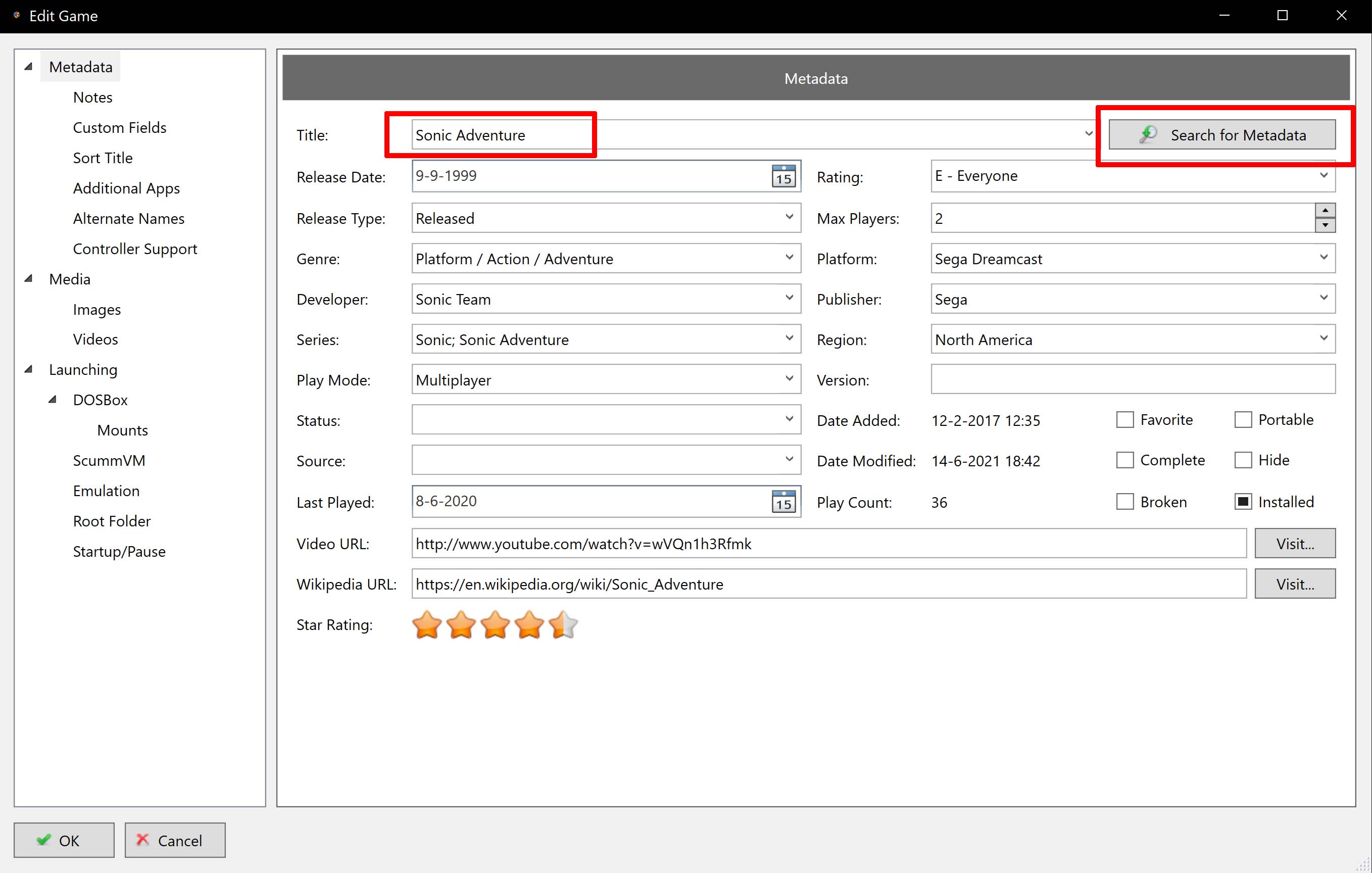1372x873 pixels.
Task: Mark the game as Complete
Action: (1124, 460)
